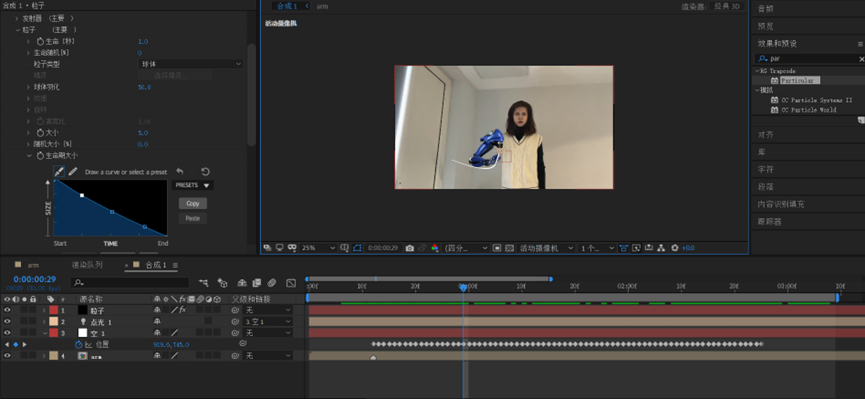Open the 25% magnification dropdown
The image size is (865, 399).
coord(318,248)
